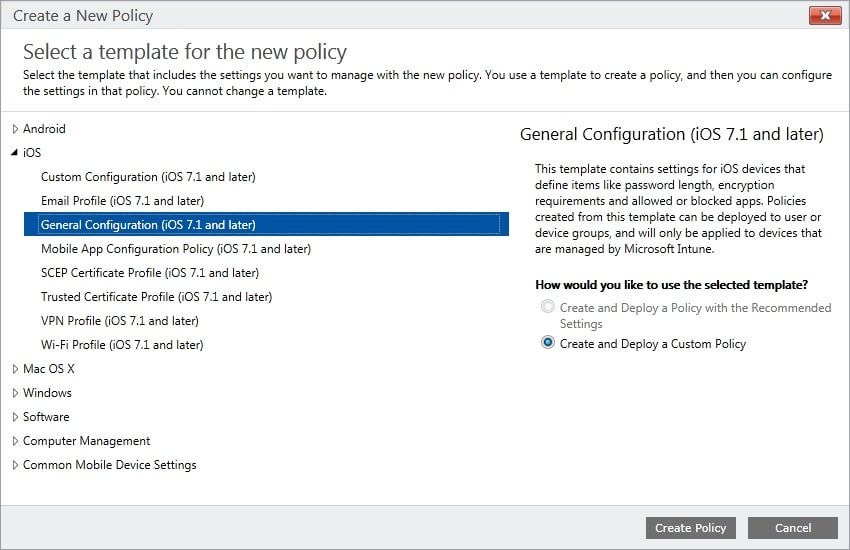Image resolution: width=850 pixels, height=550 pixels.
Task: Select Recommended Settings policy radio option
Action: [x=547, y=308]
